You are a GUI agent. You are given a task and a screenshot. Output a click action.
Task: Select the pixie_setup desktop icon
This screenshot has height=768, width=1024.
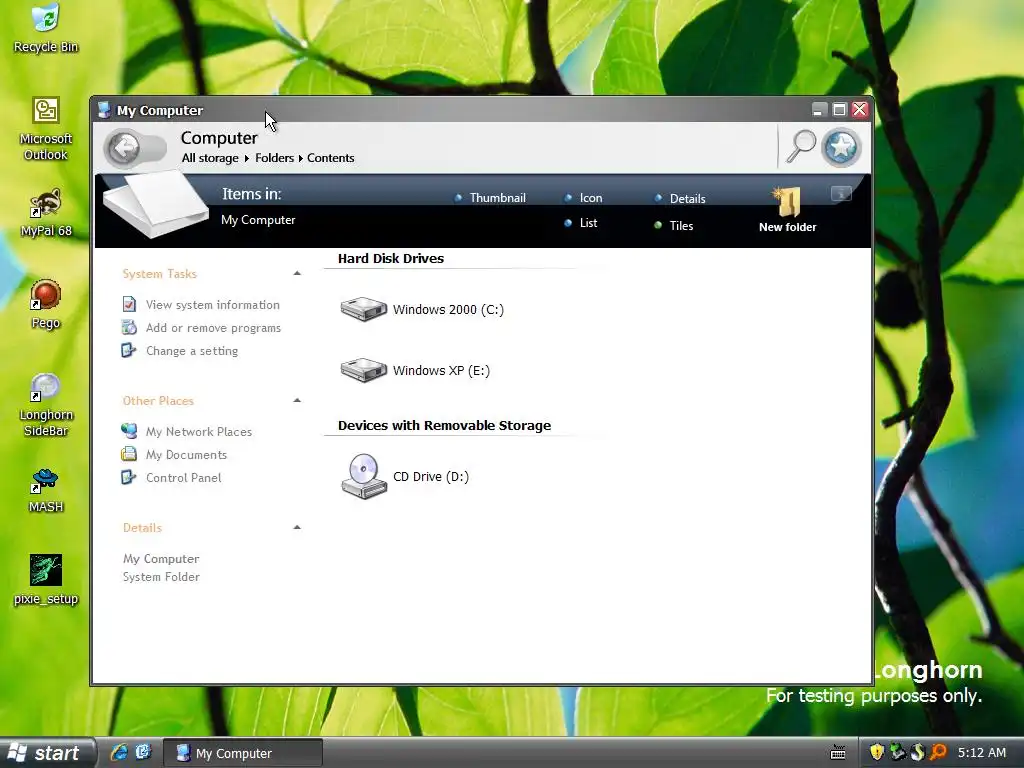(46, 580)
